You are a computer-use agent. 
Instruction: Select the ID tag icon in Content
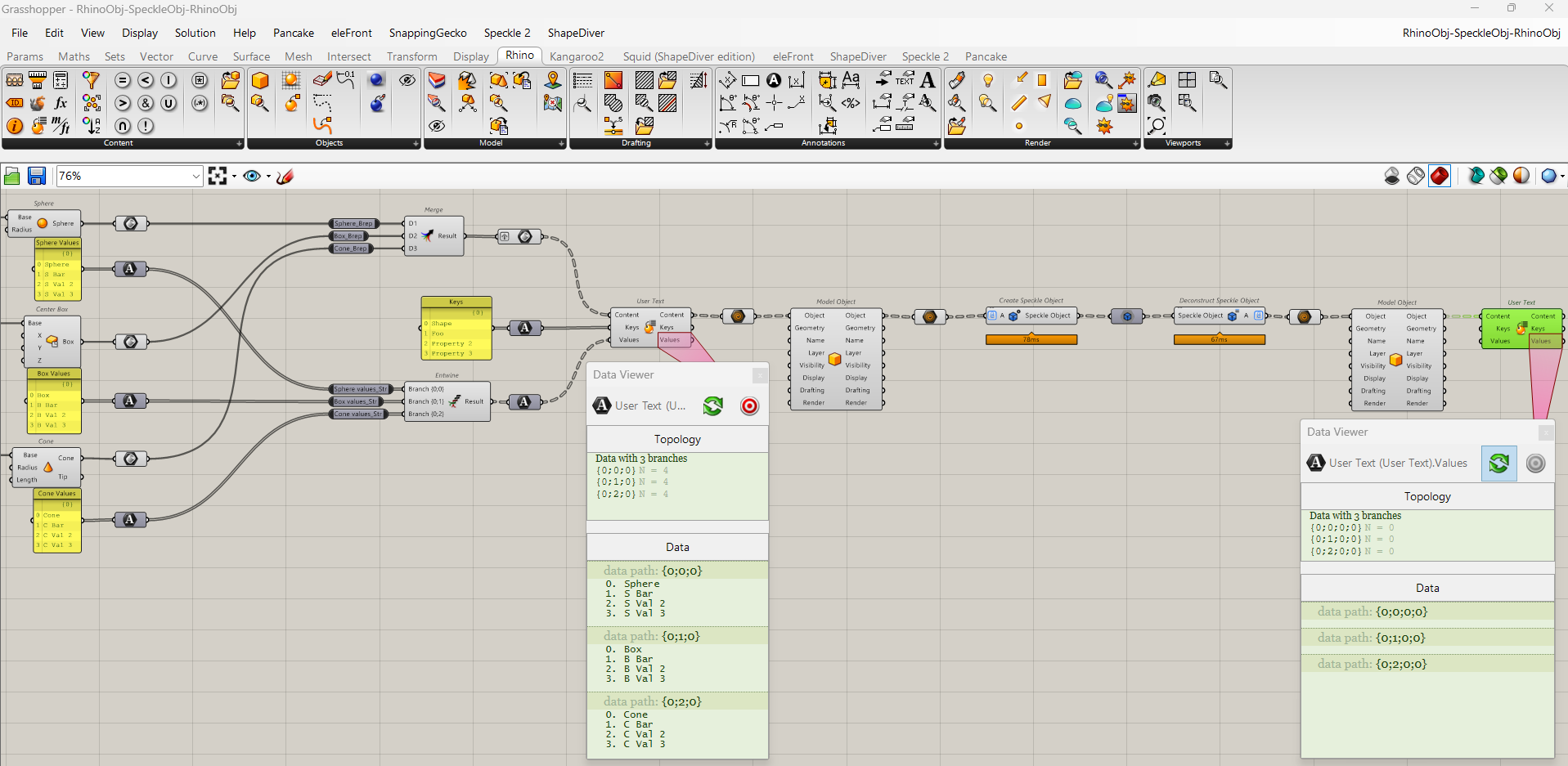(x=15, y=103)
